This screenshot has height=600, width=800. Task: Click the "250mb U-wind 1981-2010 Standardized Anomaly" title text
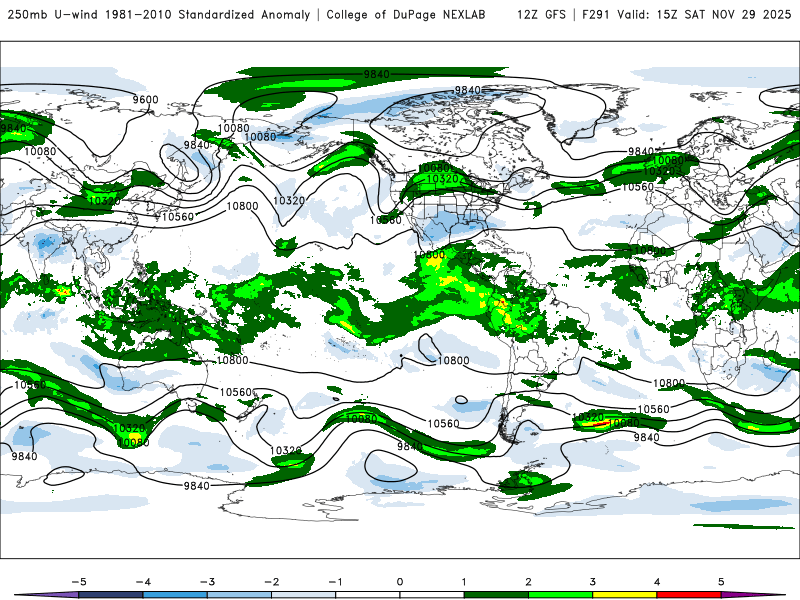159,15
